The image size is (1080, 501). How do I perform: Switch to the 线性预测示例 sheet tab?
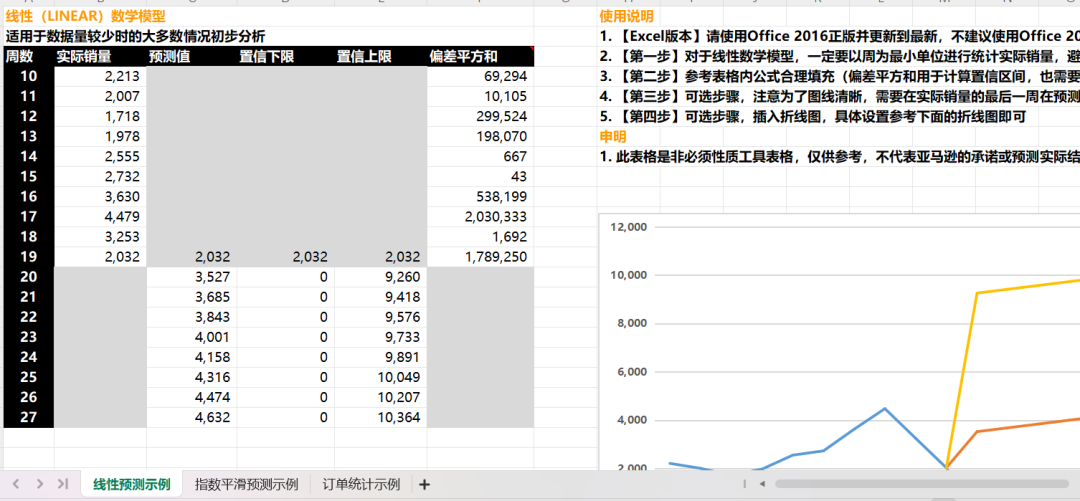click(x=132, y=484)
